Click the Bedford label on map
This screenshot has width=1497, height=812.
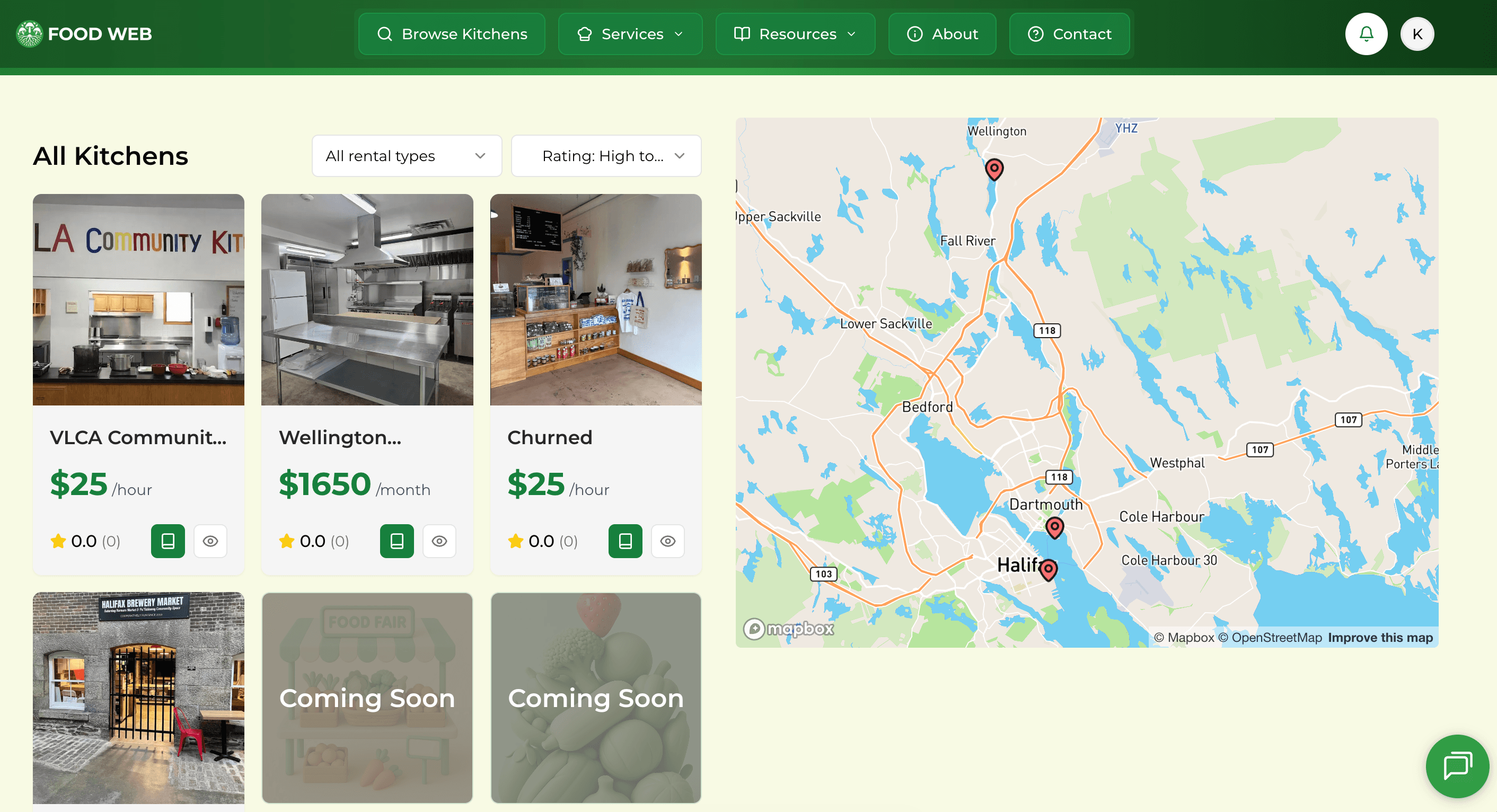tap(927, 407)
